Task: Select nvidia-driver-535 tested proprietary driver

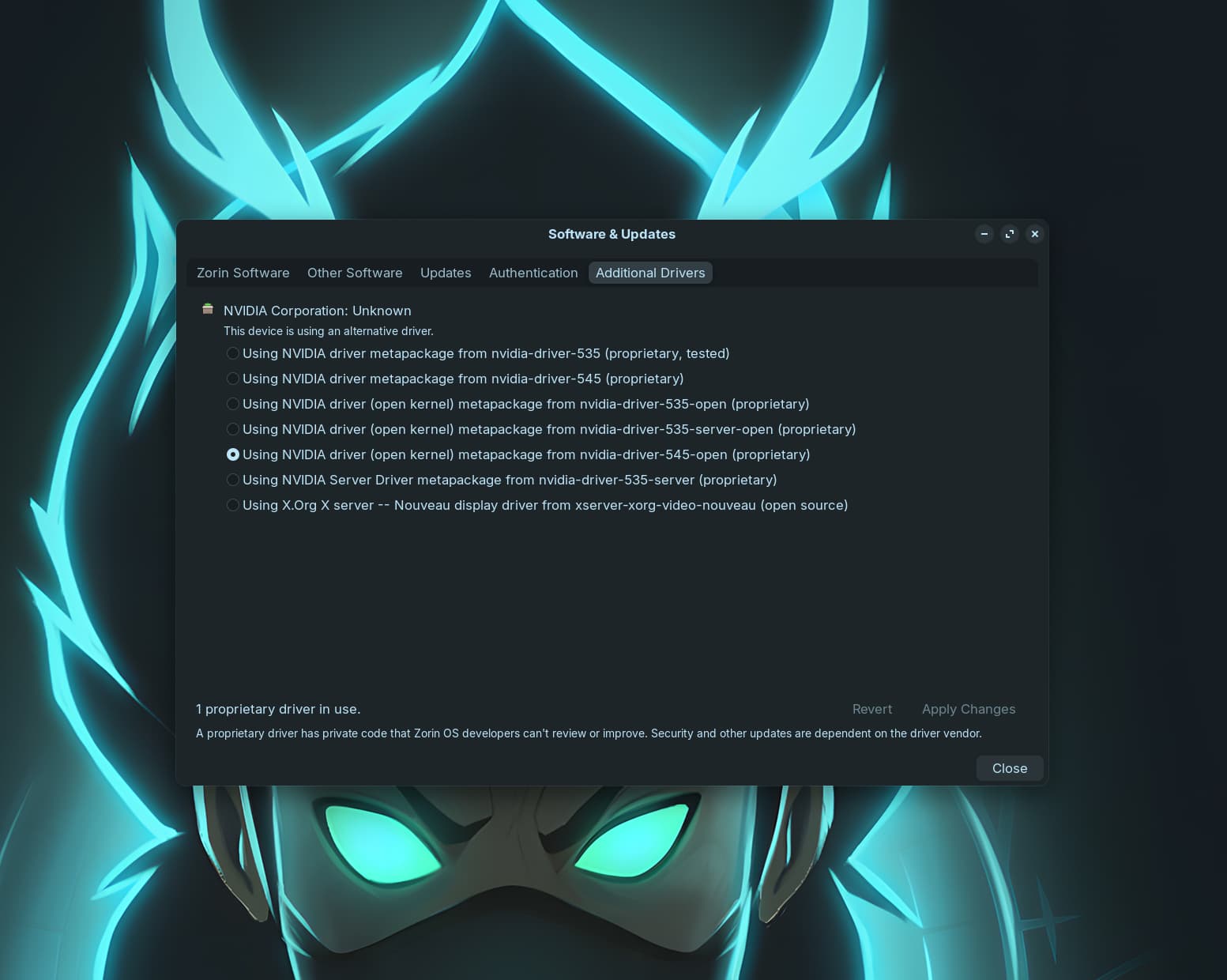Action: click(x=233, y=353)
